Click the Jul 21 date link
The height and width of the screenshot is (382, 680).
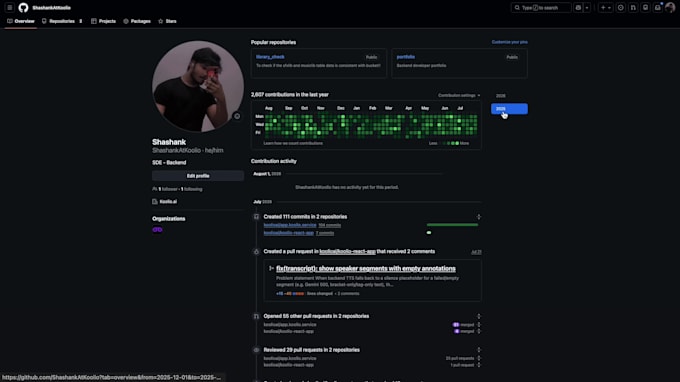(476, 252)
